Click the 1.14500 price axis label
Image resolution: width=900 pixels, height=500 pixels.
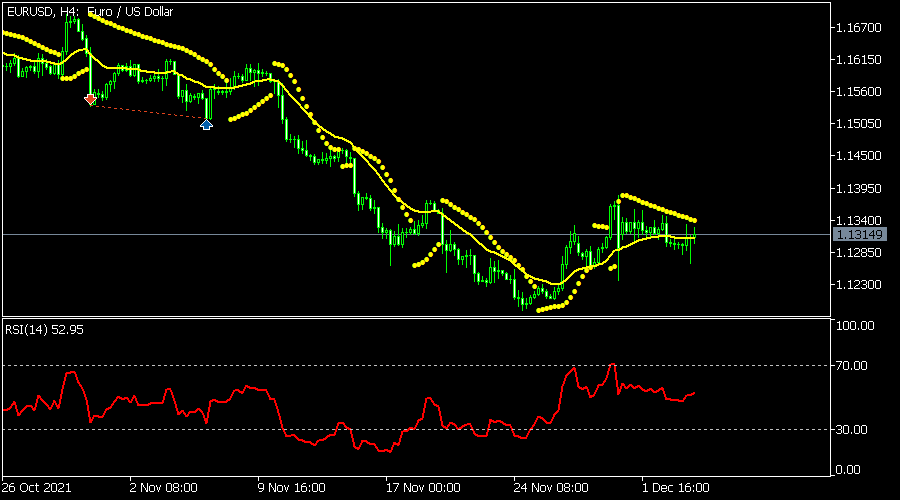pyautogui.click(x=858, y=156)
